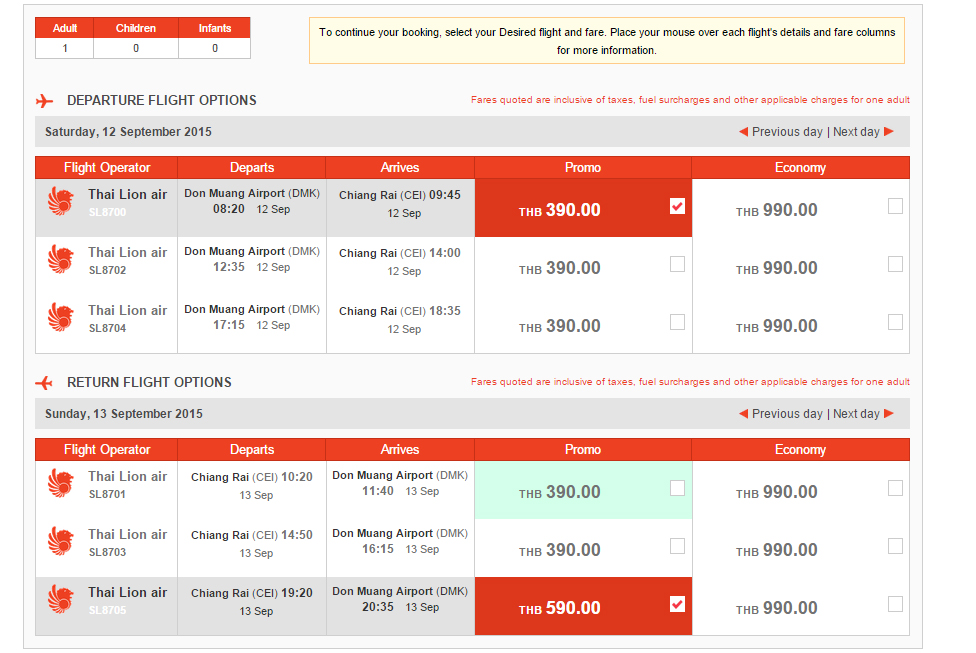Click the Children passenger count cell
Screen dimensions: 976x653
[136, 48]
